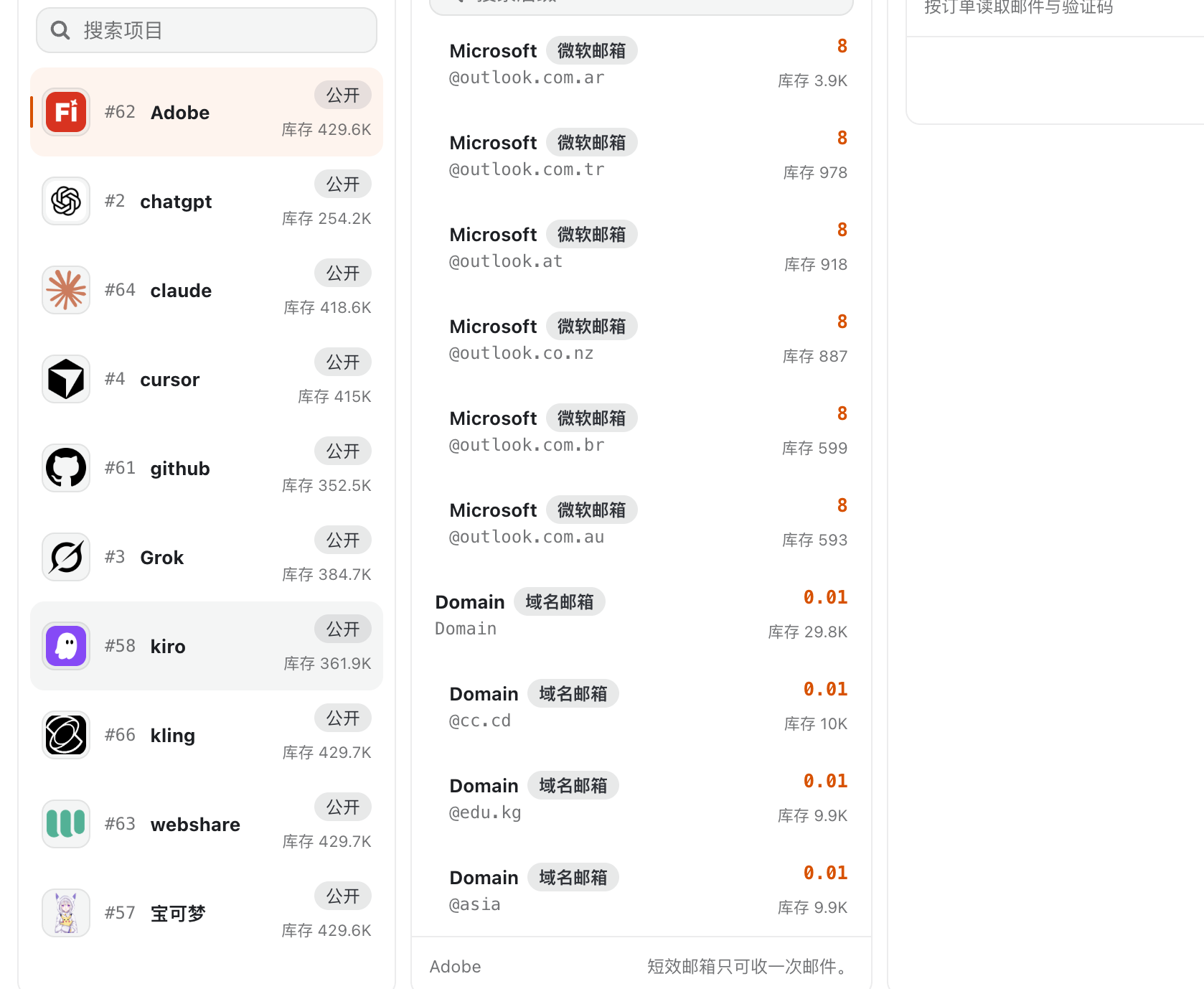This screenshot has height=989, width=1204.
Task: Click the 公开 badge on cursor
Action: (343, 362)
